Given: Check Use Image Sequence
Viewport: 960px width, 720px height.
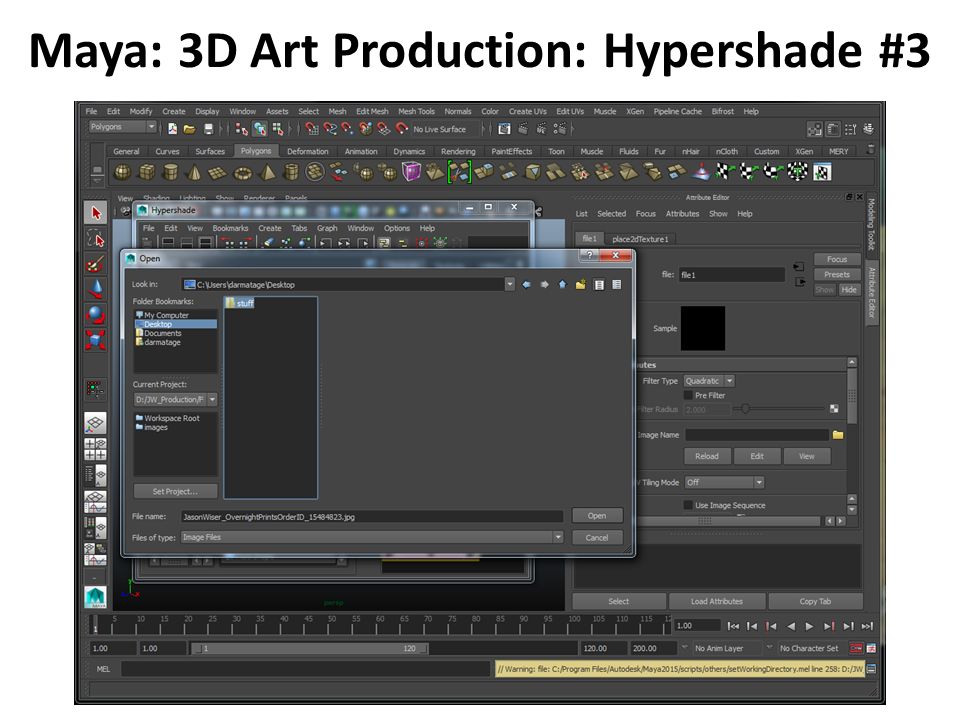Looking at the screenshot, I should [688, 505].
